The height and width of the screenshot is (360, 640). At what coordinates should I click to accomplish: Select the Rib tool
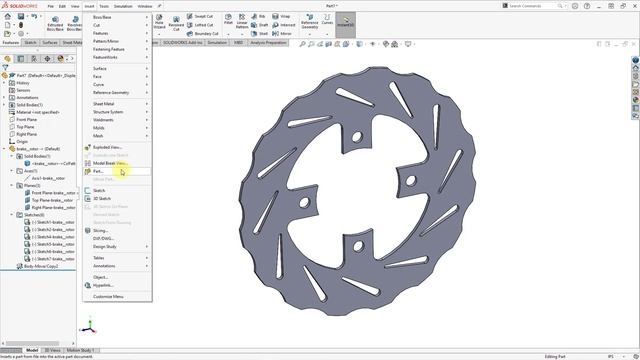[x=258, y=16]
